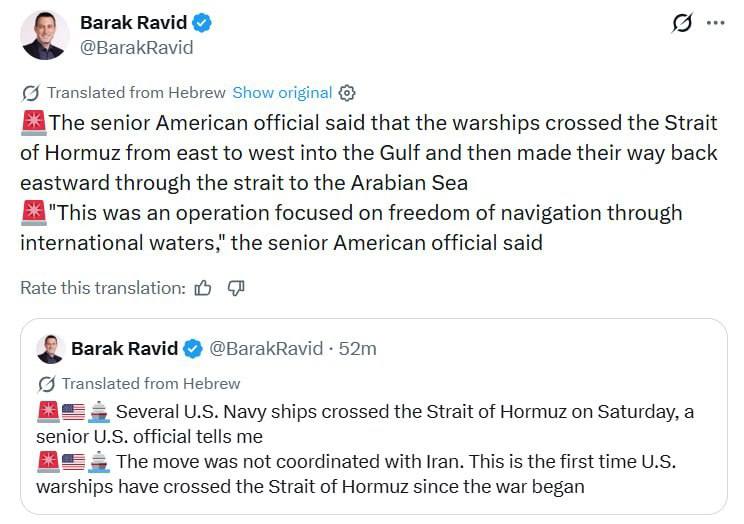Viewport: 744px width, 524px height.
Task: Click the translation icon in quoted post
Action: coord(46,384)
